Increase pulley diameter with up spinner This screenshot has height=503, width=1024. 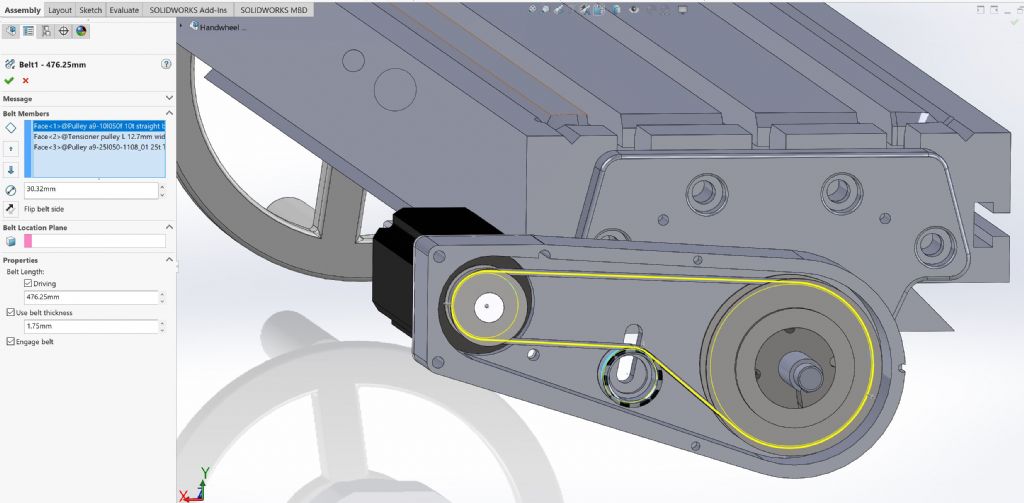point(162,187)
